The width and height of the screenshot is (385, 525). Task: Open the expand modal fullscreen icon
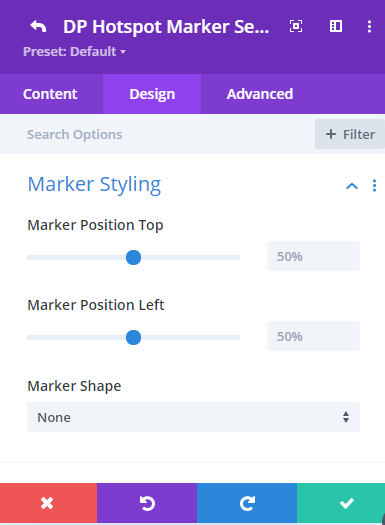point(296,26)
